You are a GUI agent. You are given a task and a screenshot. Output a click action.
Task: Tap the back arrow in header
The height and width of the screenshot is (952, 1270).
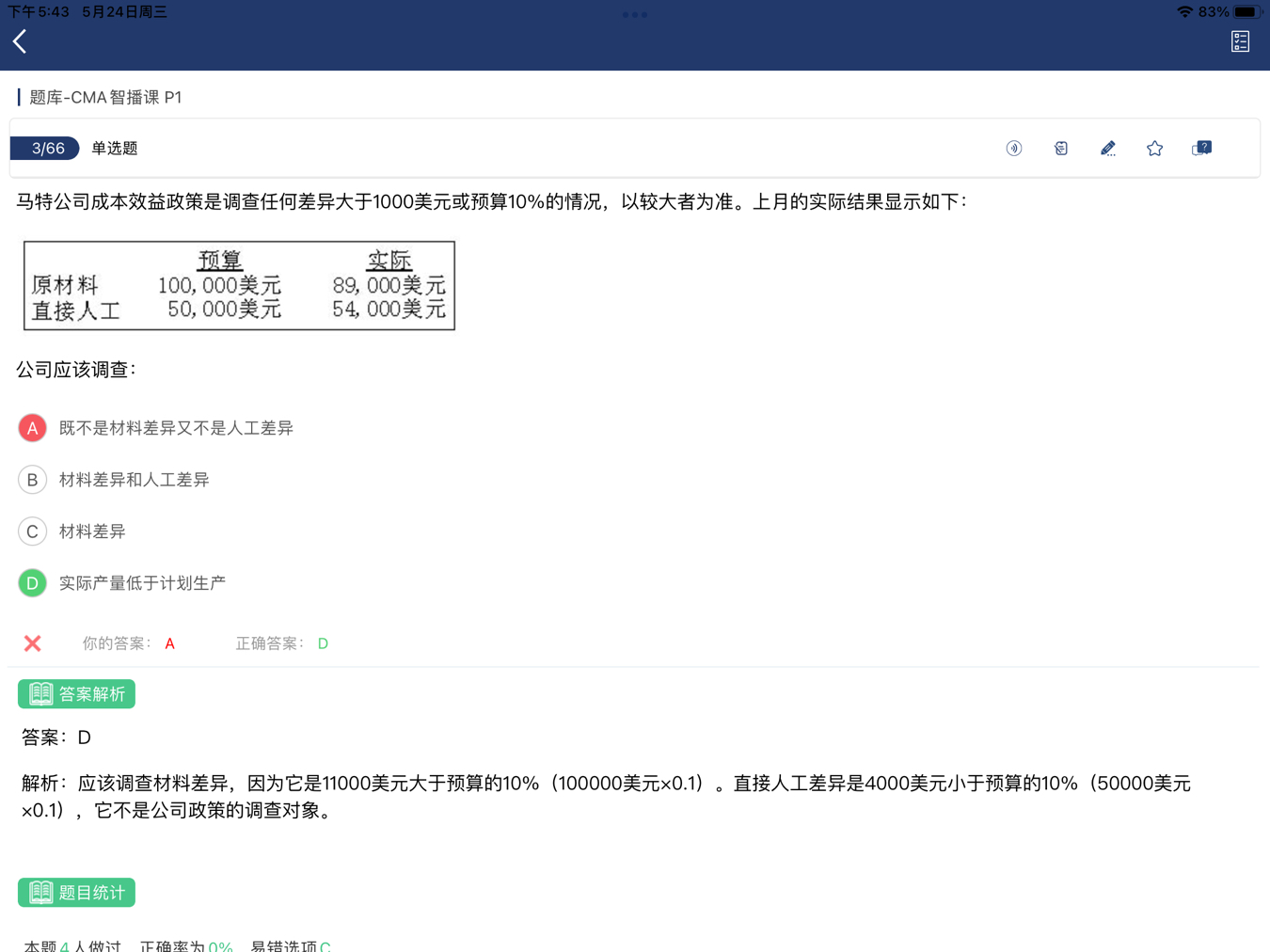click(20, 41)
